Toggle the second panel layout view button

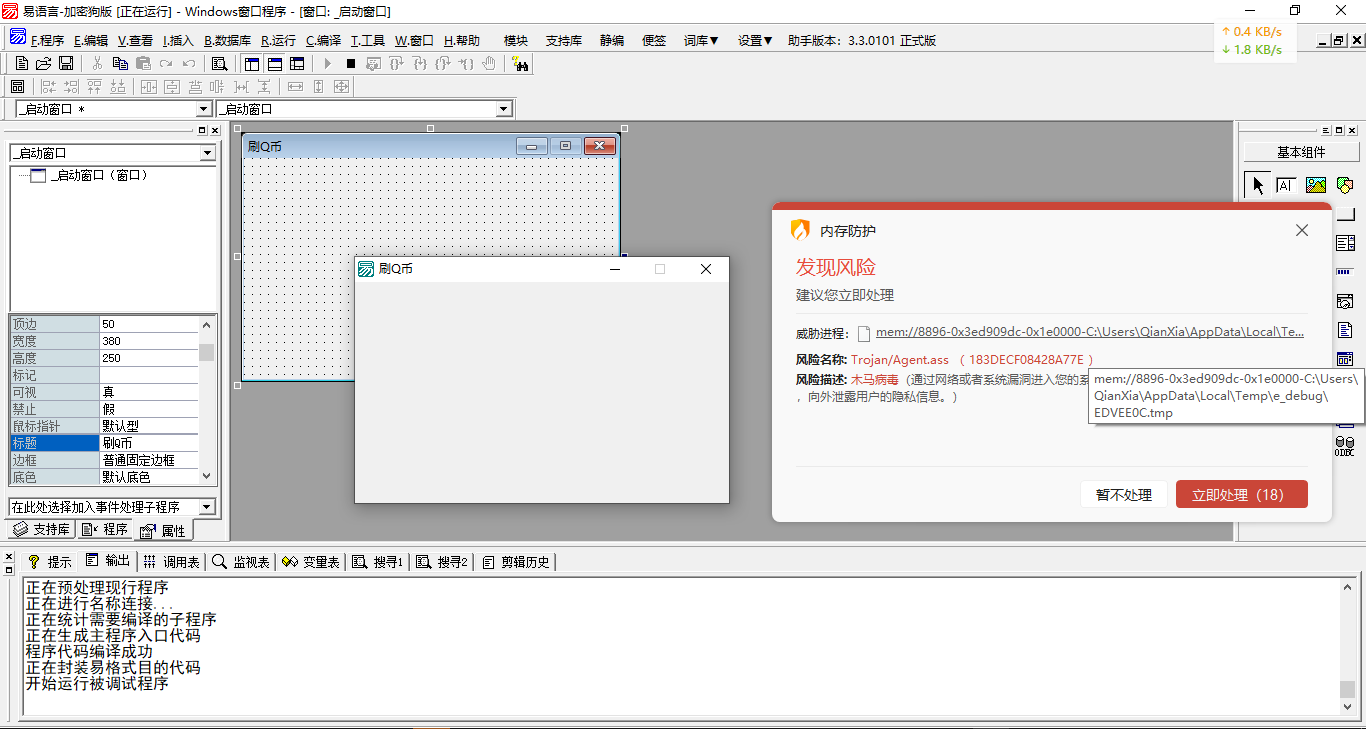point(274,63)
